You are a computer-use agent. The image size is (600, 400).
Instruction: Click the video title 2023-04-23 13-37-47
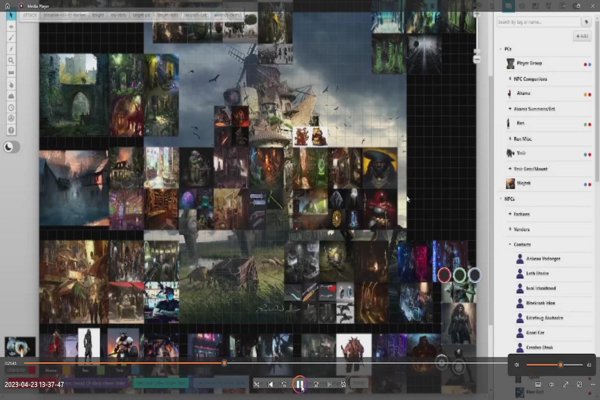[x=34, y=384]
